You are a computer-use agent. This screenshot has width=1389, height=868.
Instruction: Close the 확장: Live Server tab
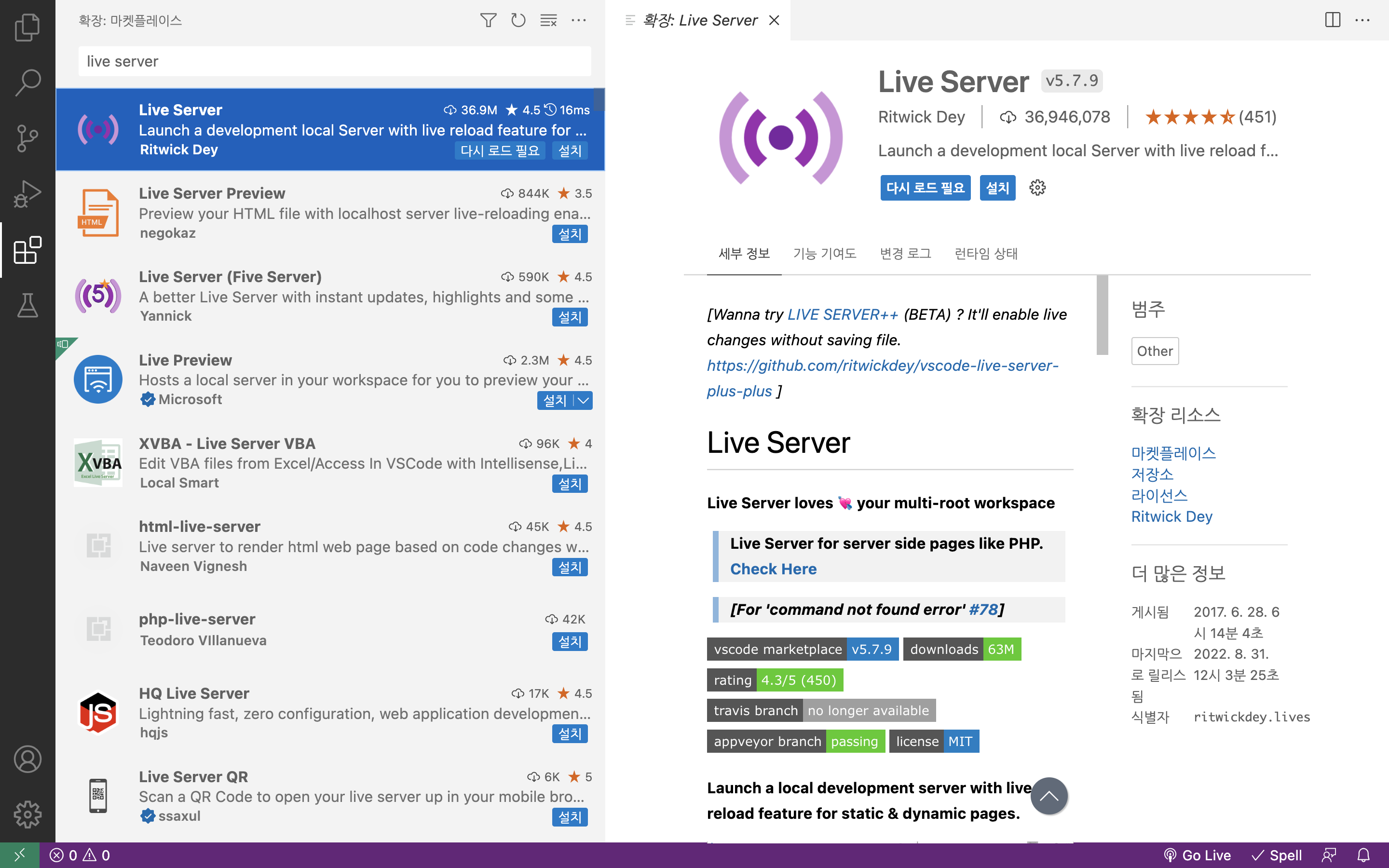pyautogui.click(x=774, y=21)
